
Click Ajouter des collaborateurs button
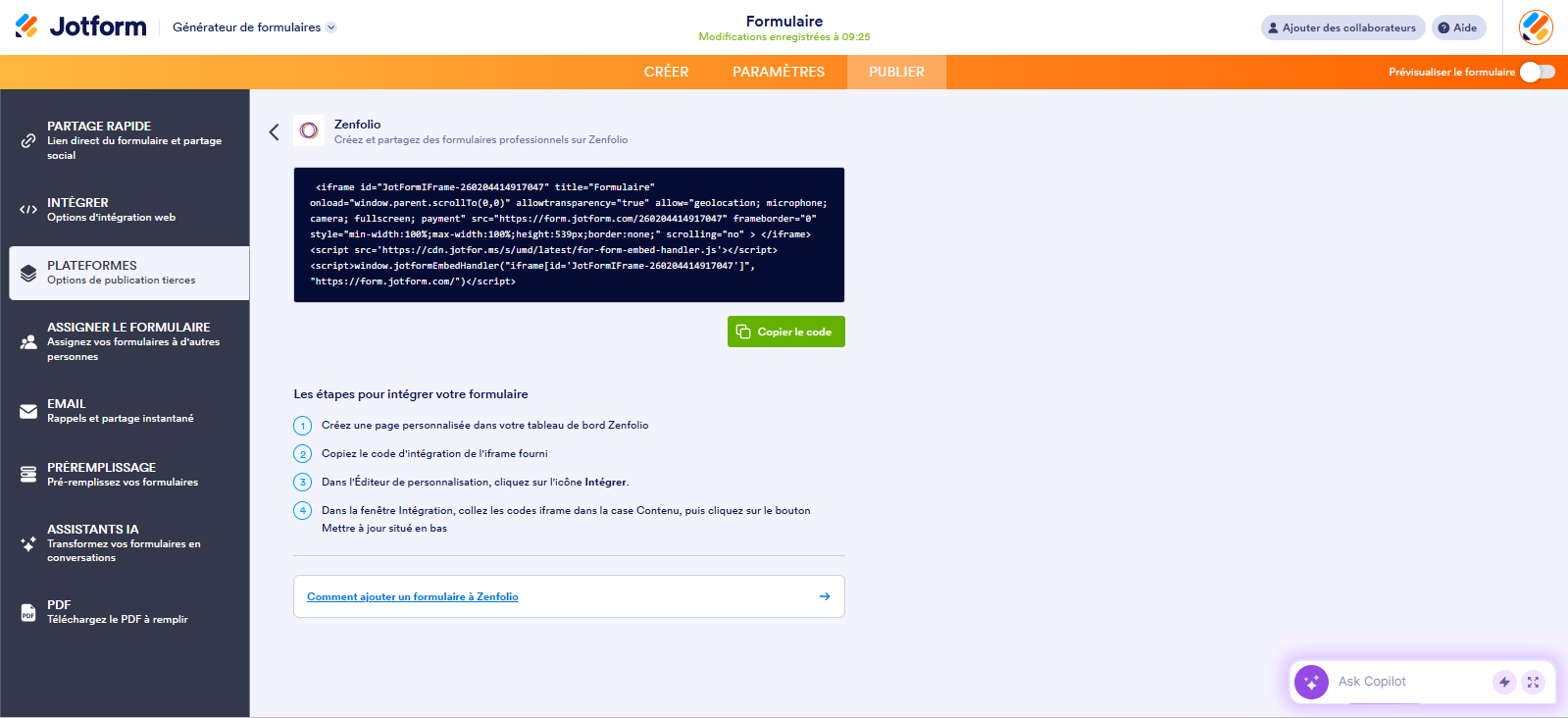coord(1342,27)
